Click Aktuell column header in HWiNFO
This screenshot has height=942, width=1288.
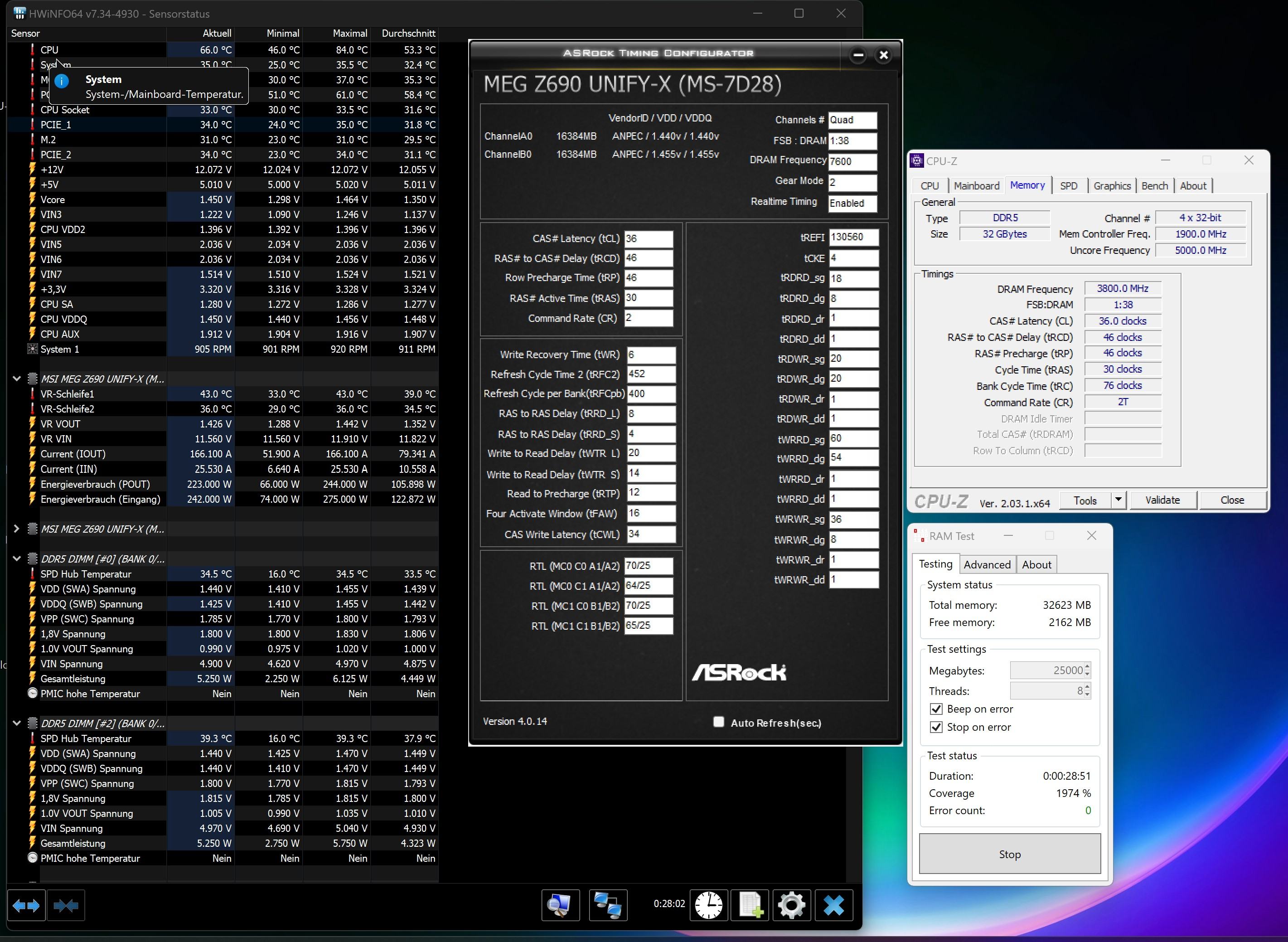click(x=200, y=33)
